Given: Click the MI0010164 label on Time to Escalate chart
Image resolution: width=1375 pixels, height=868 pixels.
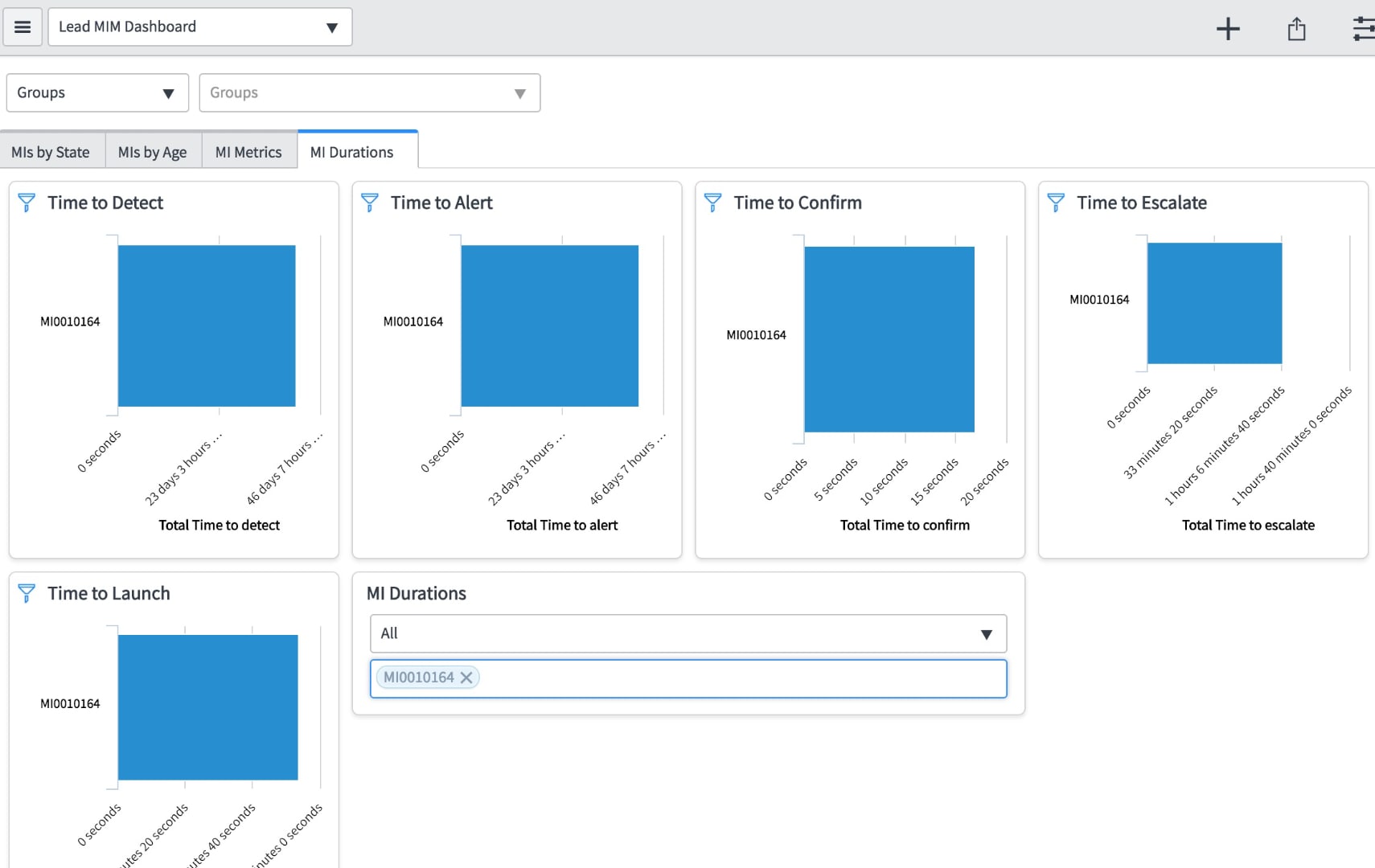Looking at the screenshot, I should (x=1100, y=299).
